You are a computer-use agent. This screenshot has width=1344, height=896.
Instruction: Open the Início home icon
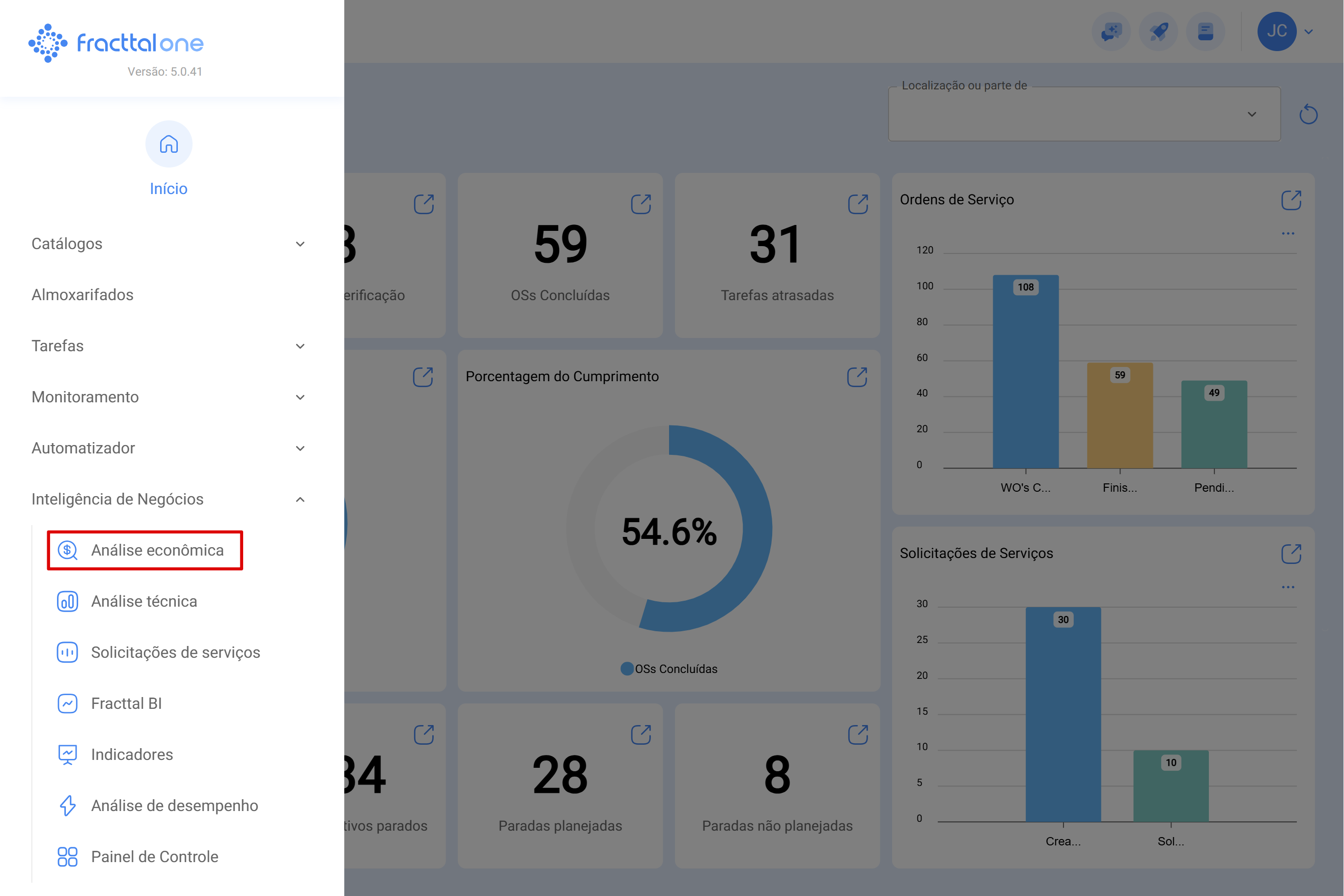pos(168,144)
